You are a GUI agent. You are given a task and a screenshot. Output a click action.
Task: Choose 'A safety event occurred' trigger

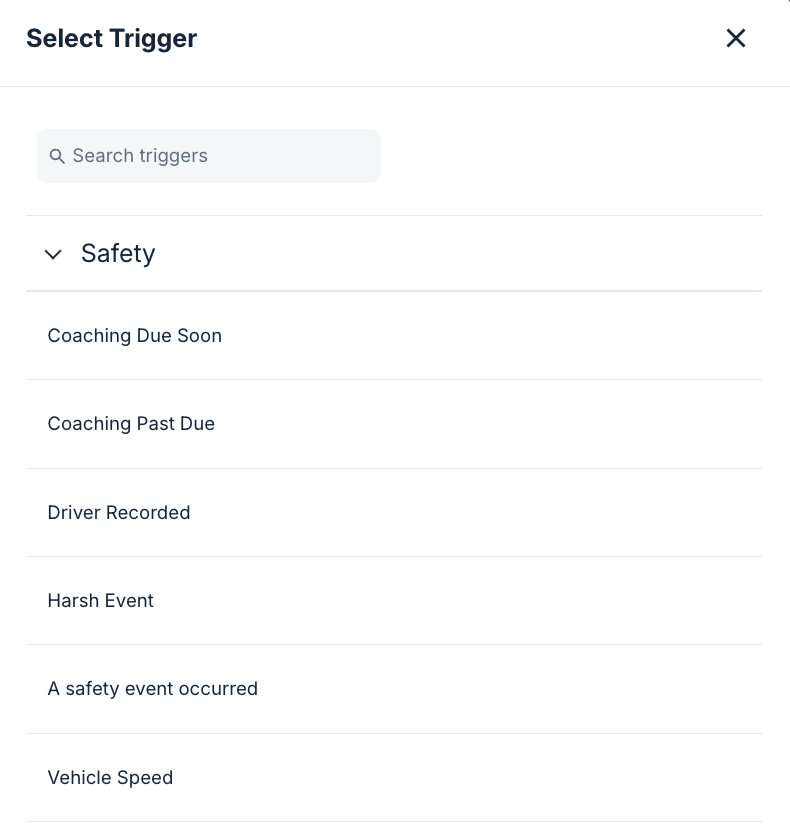pos(153,689)
